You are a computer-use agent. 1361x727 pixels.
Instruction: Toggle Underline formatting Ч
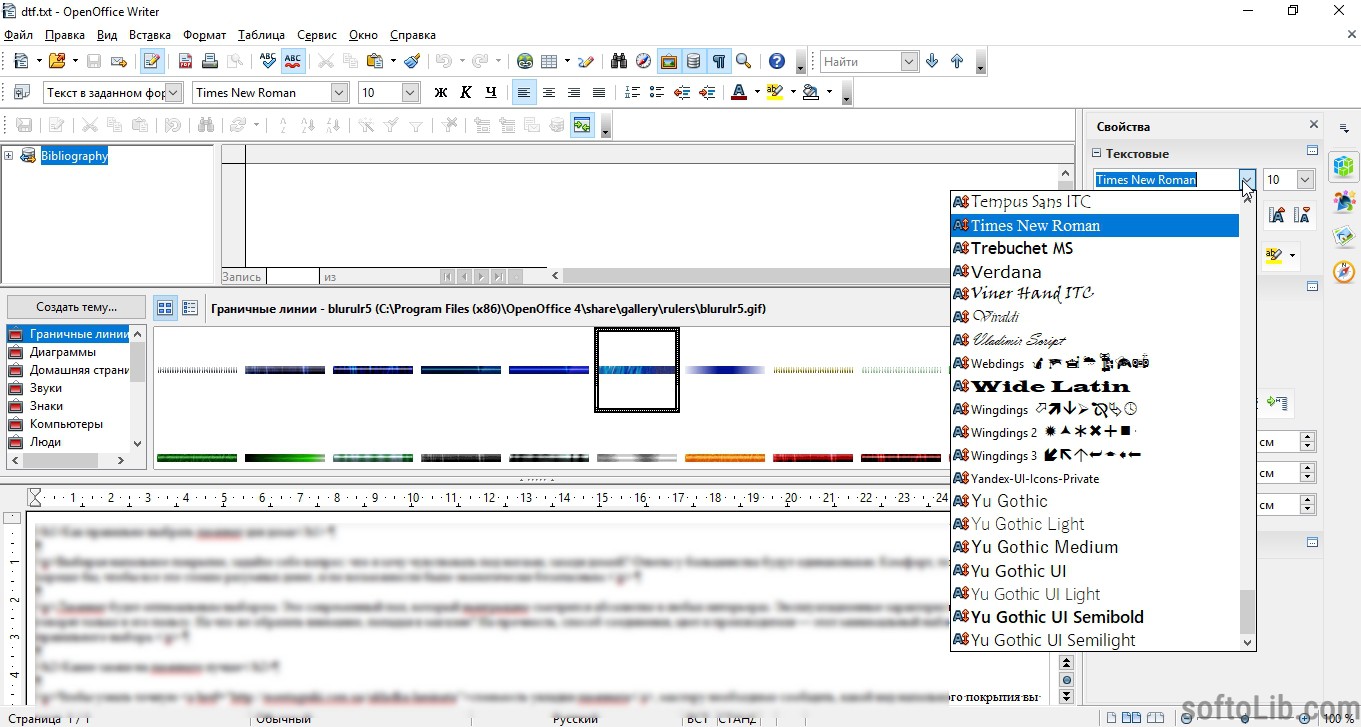490,93
